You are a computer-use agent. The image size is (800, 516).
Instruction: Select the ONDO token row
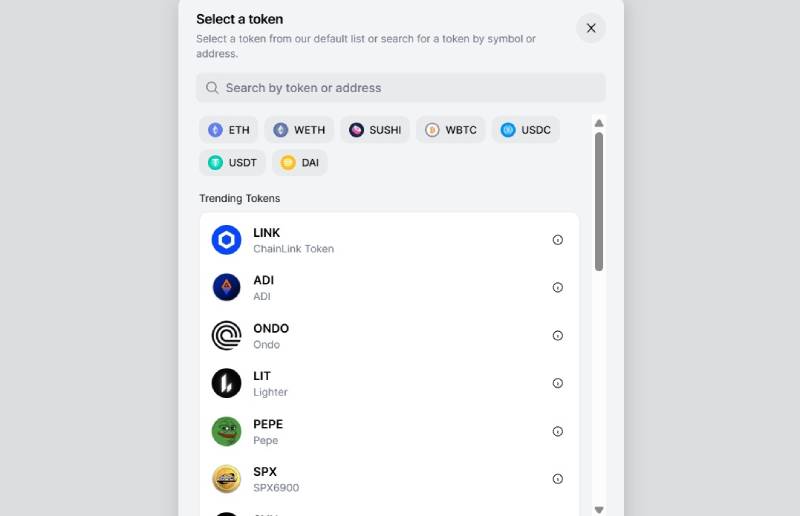coord(389,336)
